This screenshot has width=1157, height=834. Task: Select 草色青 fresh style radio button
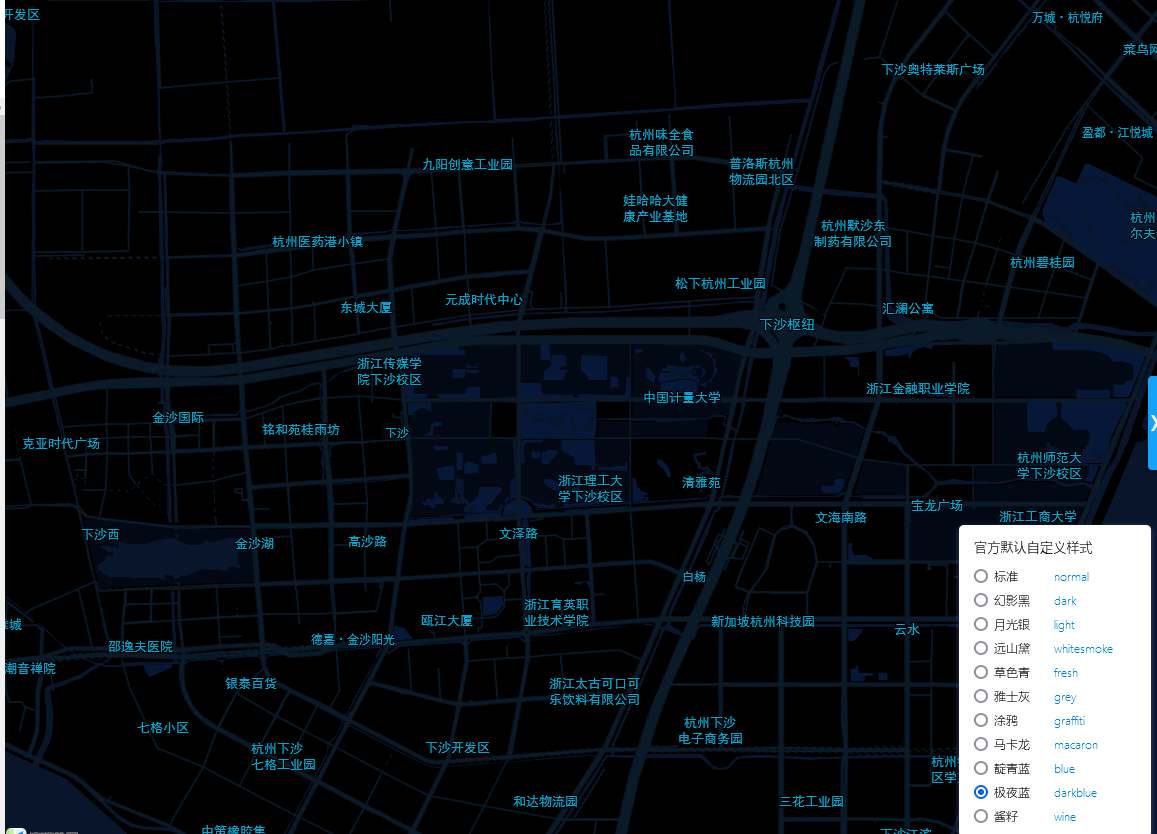coord(981,672)
